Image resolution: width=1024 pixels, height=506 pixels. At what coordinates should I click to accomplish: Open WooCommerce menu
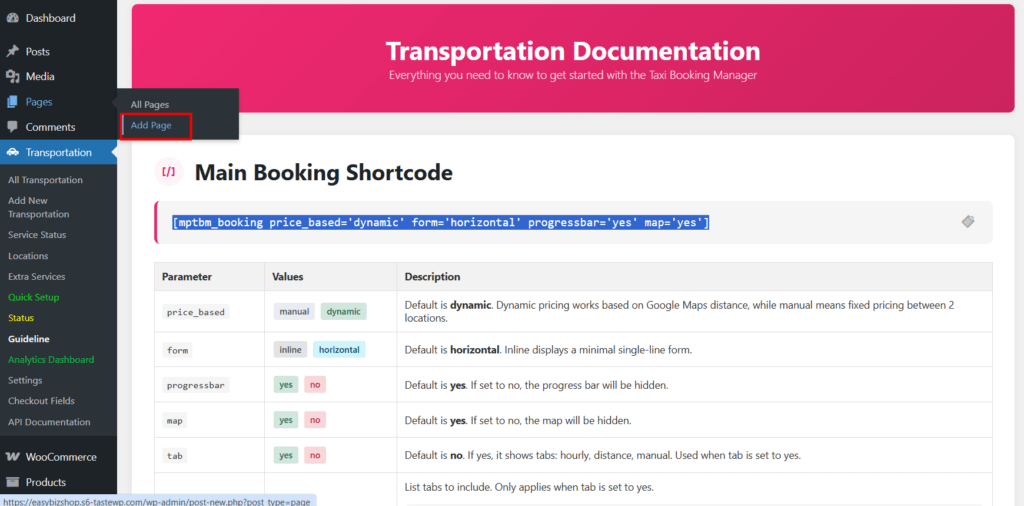pyautogui.click(x=59, y=457)
